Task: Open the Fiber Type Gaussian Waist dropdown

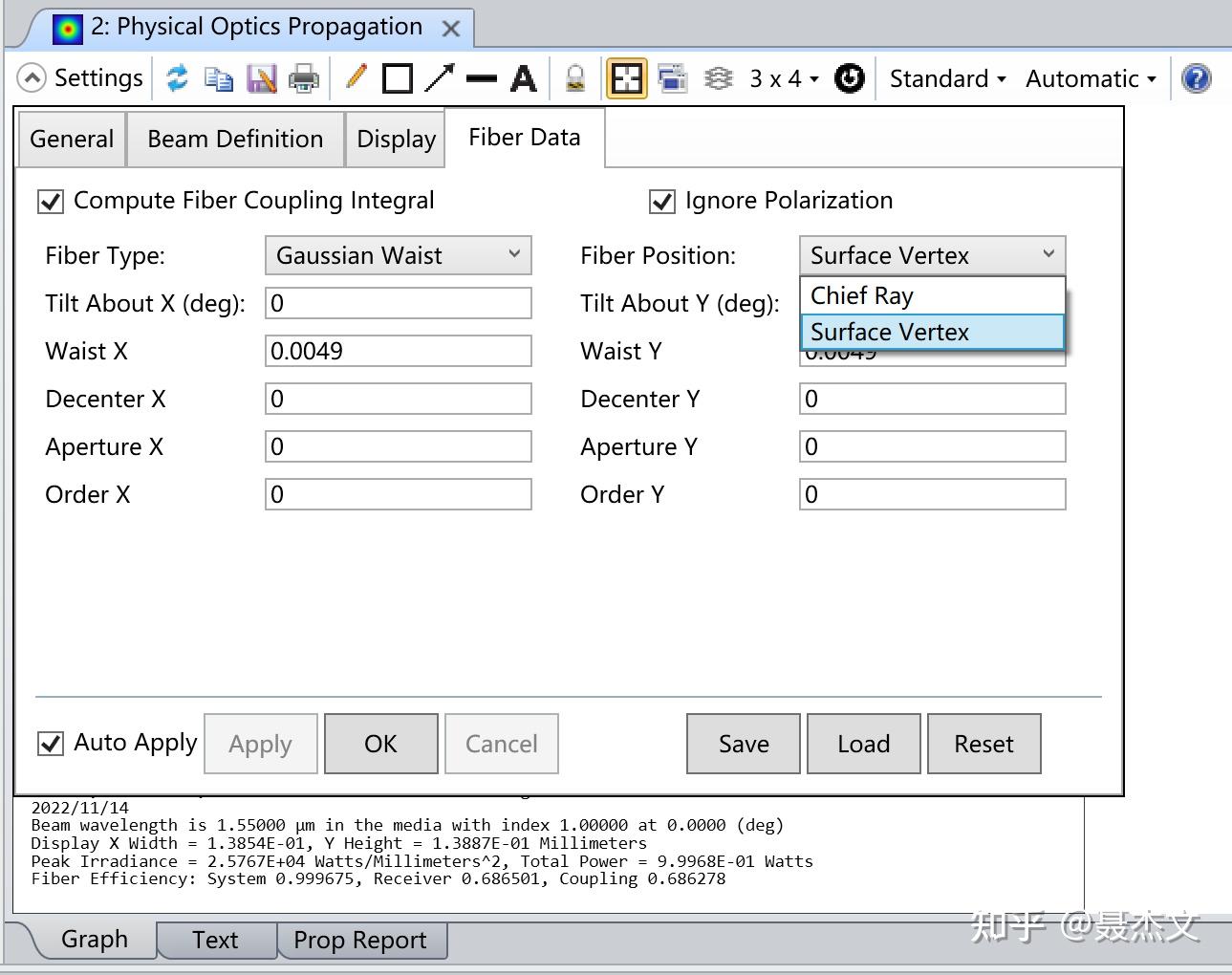Action: coord(398,255)
